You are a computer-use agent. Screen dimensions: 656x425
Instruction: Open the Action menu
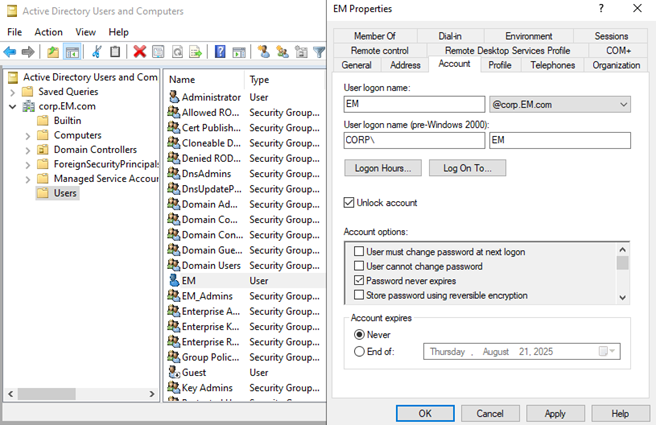click(x=49, y=32)
